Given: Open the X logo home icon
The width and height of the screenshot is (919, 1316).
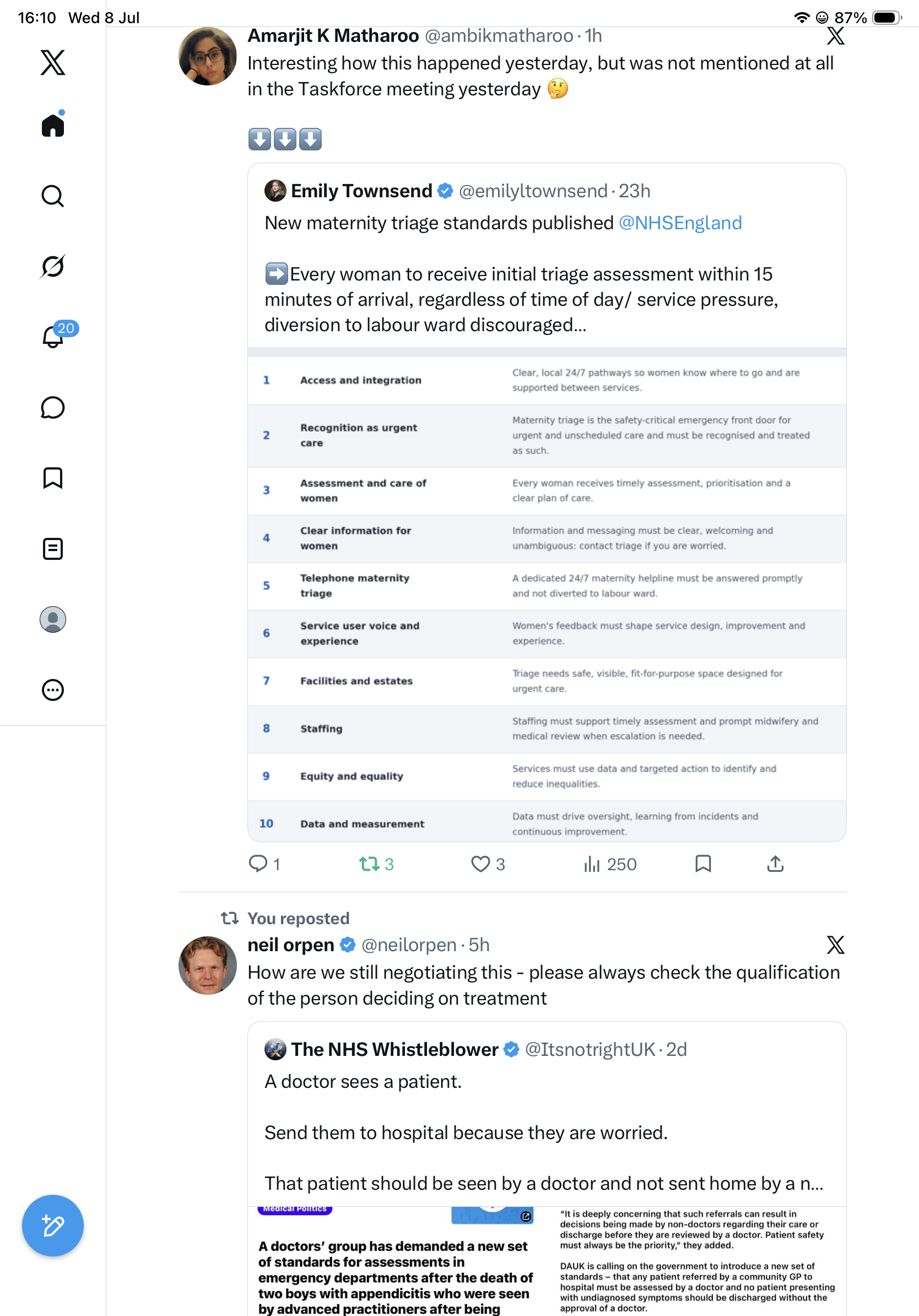Looking at the screenshot, I should (x=53, y=62).
